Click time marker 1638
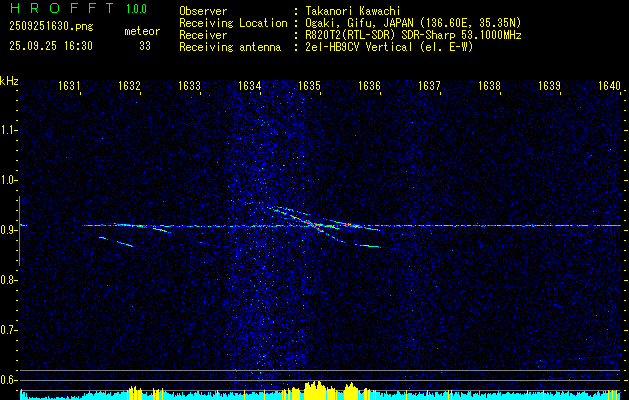 (489, 85)
